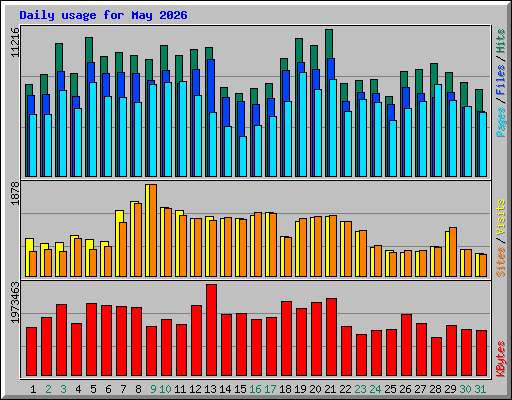Click the Files legend label

[x=501, y=80]
